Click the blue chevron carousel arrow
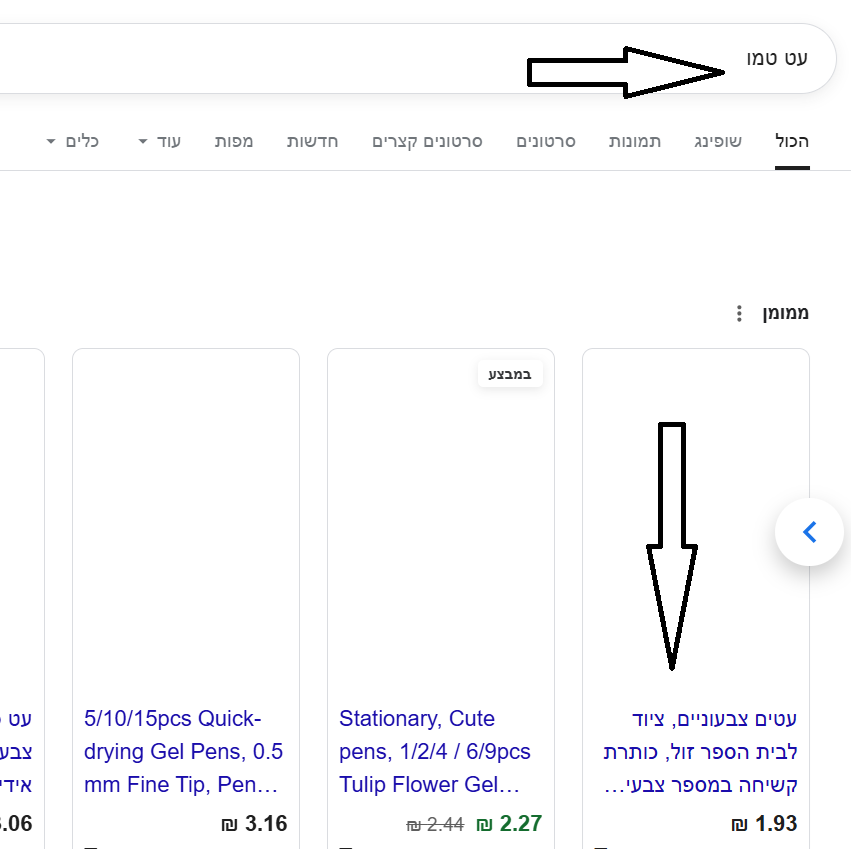Screen dimensions: 851x859 tap(809, 532)
